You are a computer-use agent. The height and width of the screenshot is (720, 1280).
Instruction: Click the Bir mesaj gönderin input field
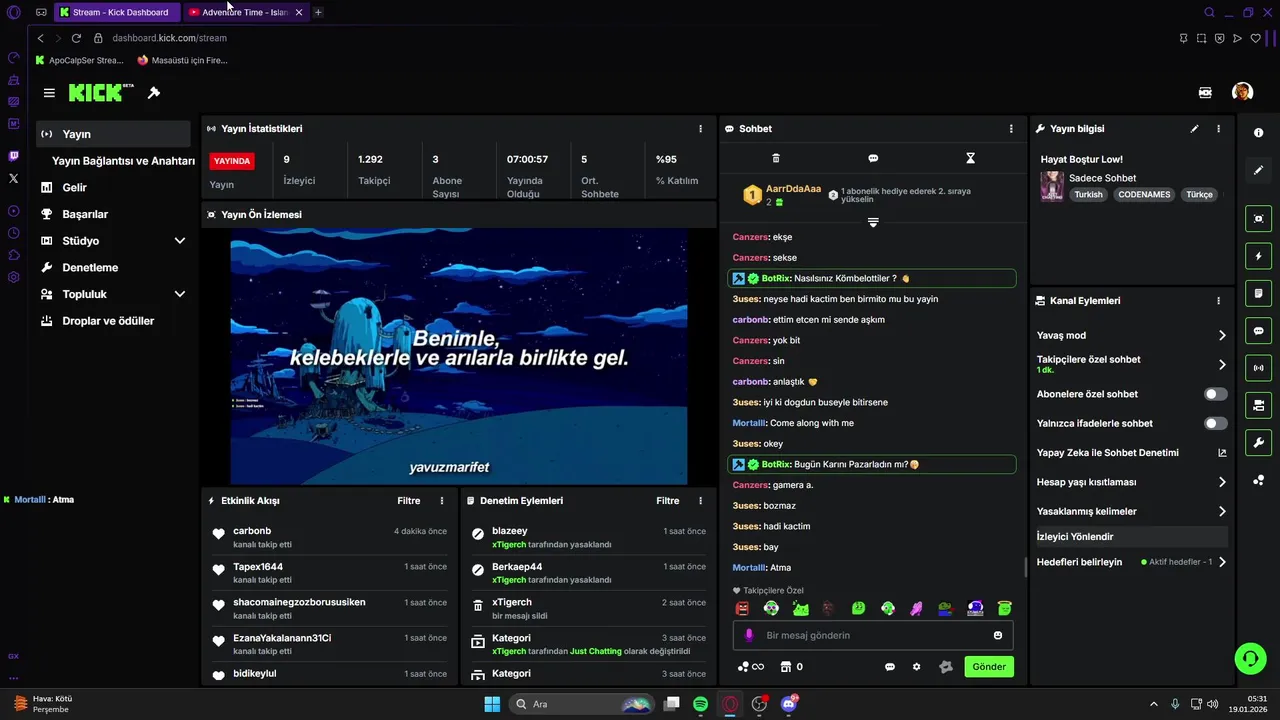[x=873, y=635]
